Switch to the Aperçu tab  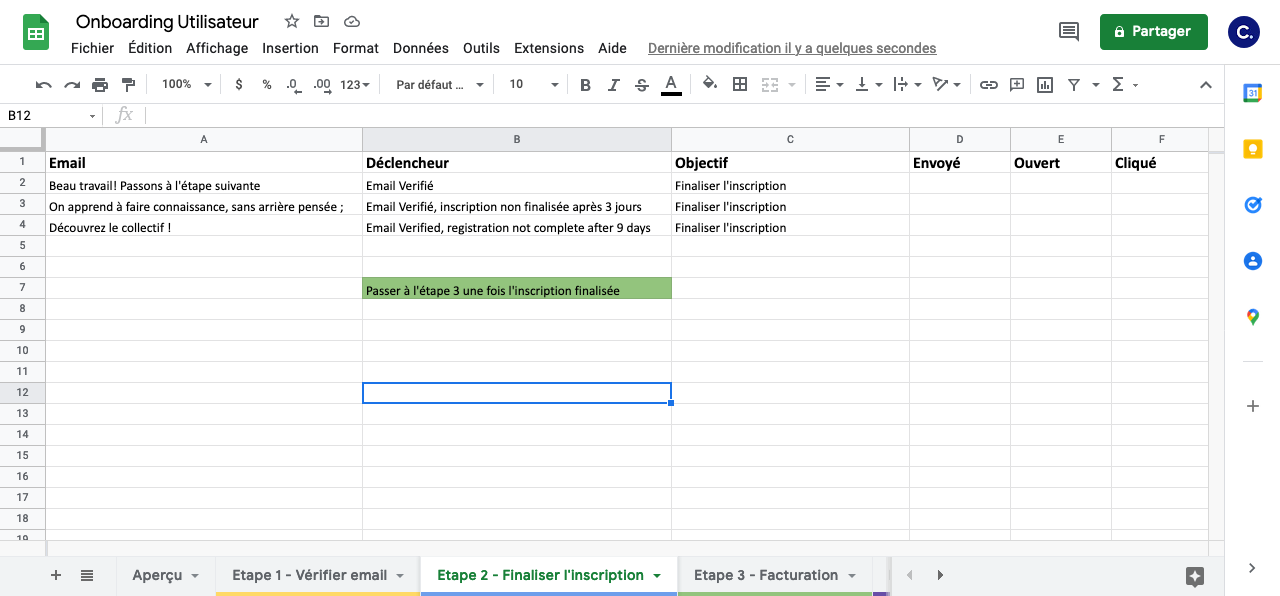[x=158, y=575]
